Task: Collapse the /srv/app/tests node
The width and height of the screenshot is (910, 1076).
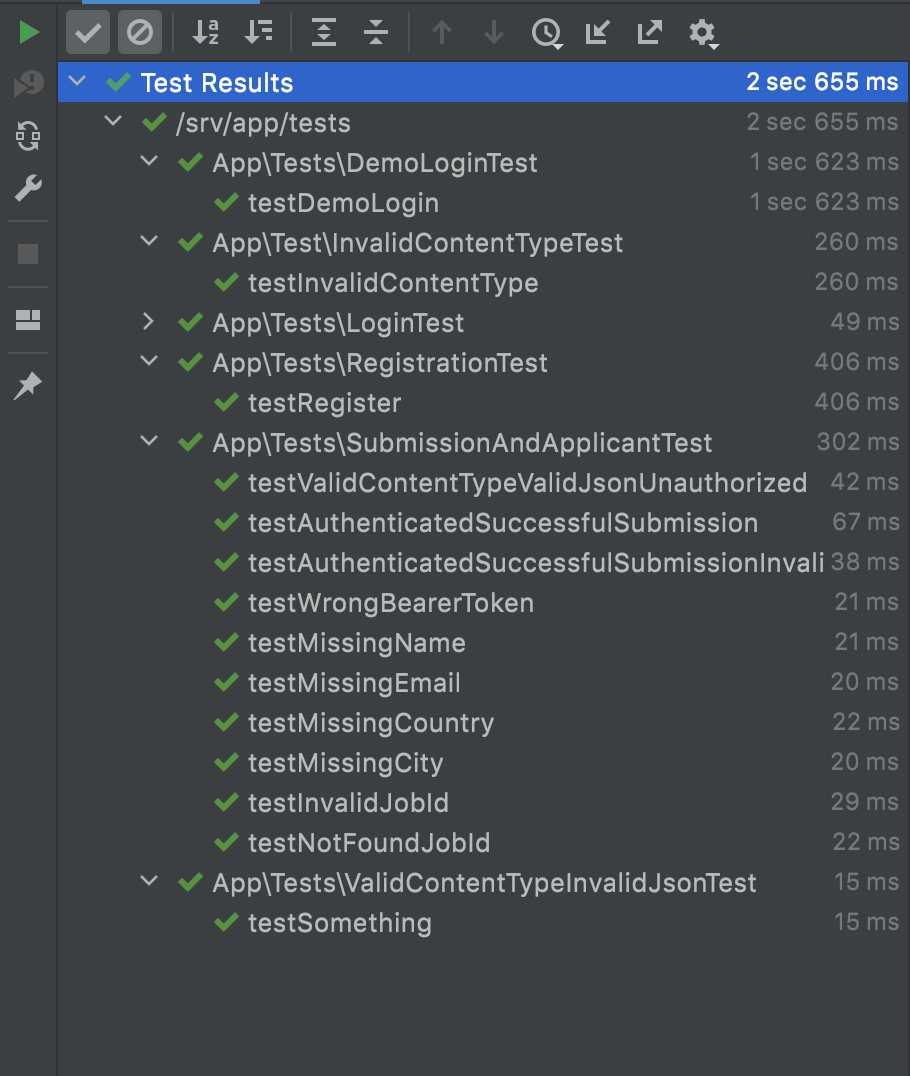Action: (x=113, y=122)
